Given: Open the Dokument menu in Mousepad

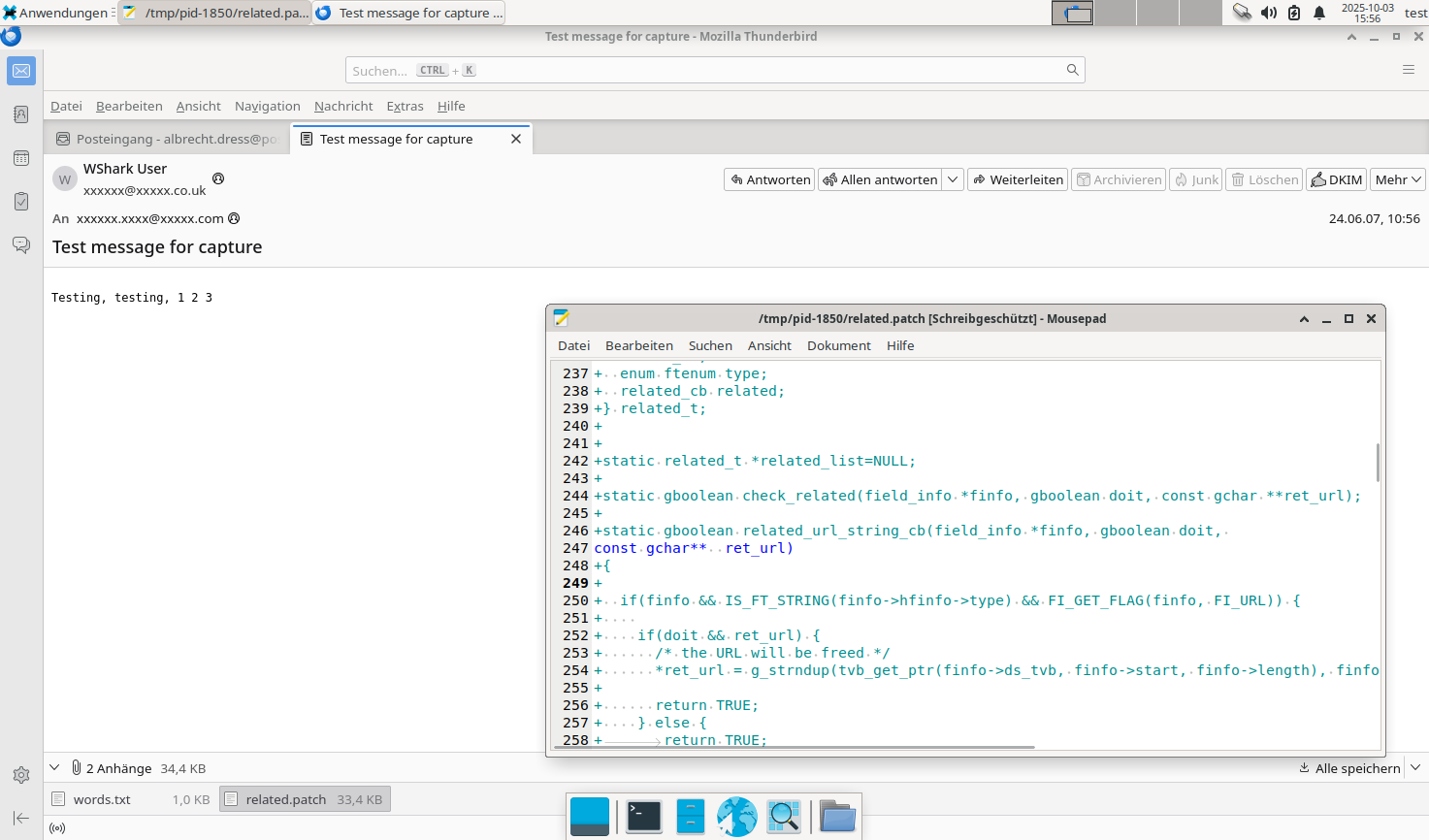Looking at the screenshot, I should tap(838, 345).
